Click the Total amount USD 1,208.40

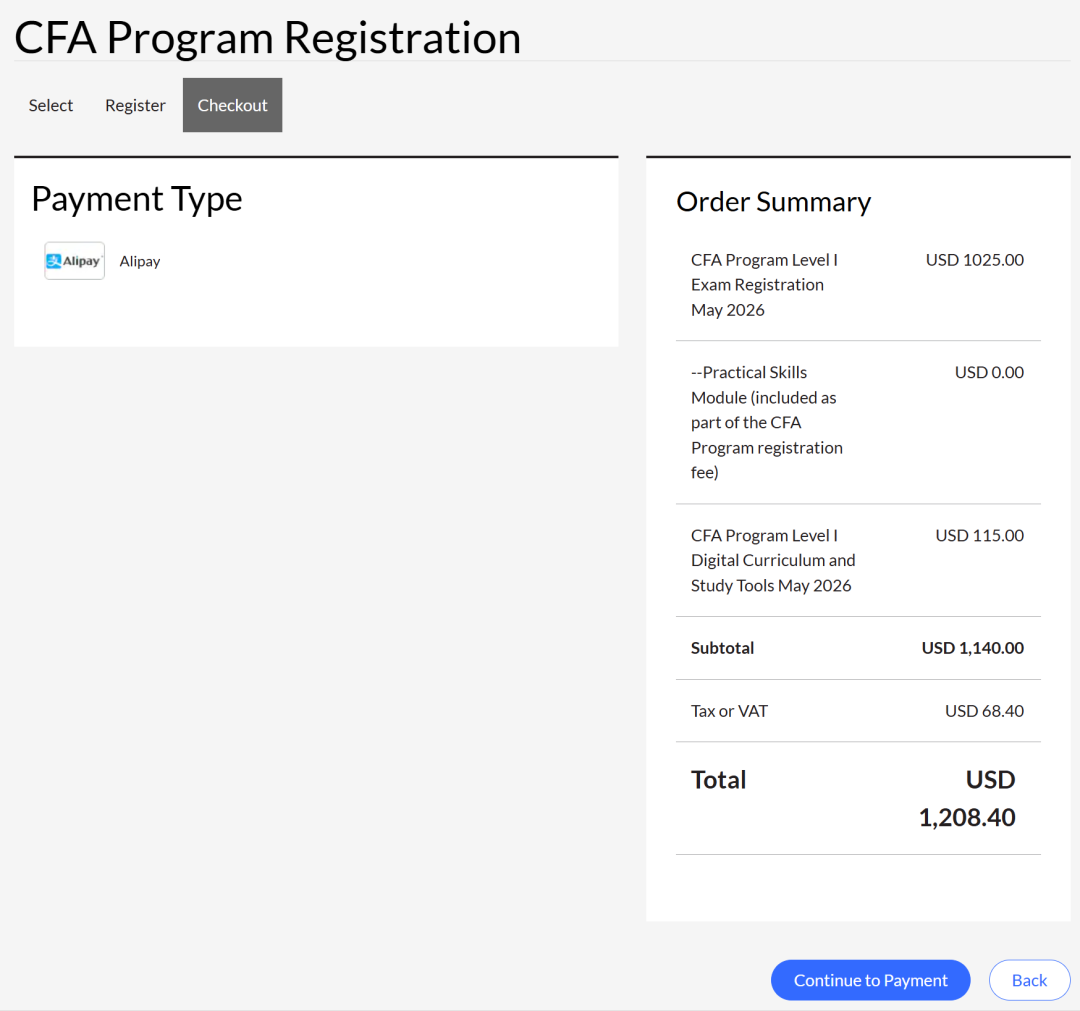[x=967, y=799]
